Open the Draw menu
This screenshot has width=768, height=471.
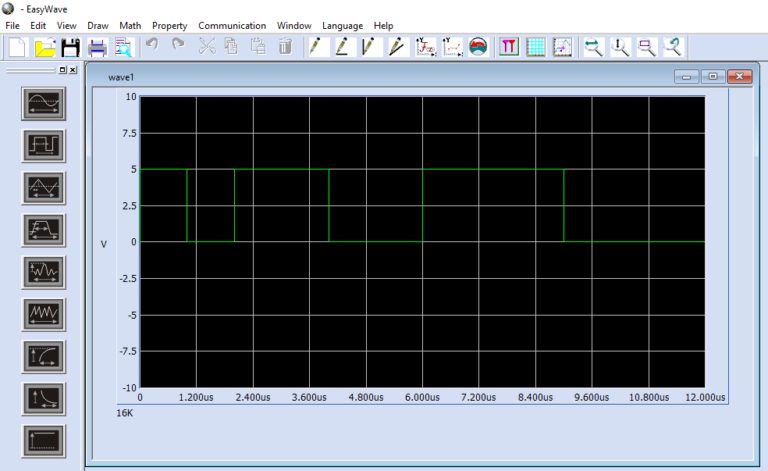point(98,25)
